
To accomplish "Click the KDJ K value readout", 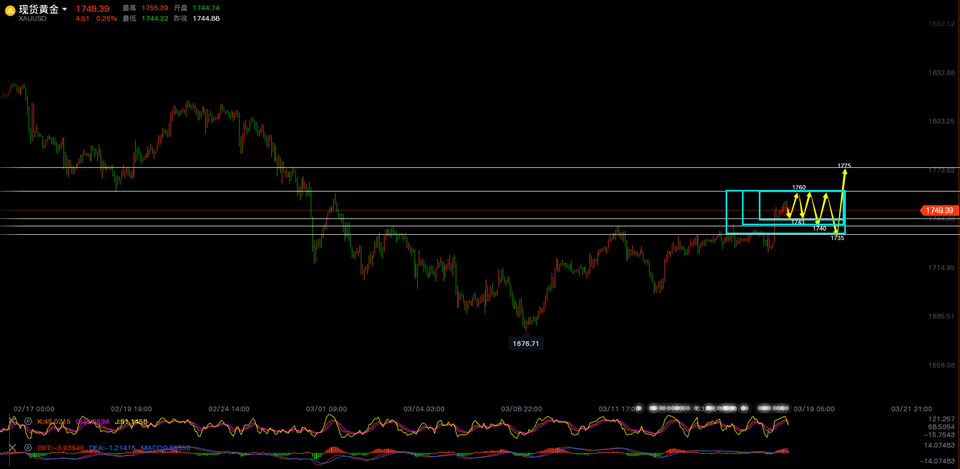I will click(54, 421).
